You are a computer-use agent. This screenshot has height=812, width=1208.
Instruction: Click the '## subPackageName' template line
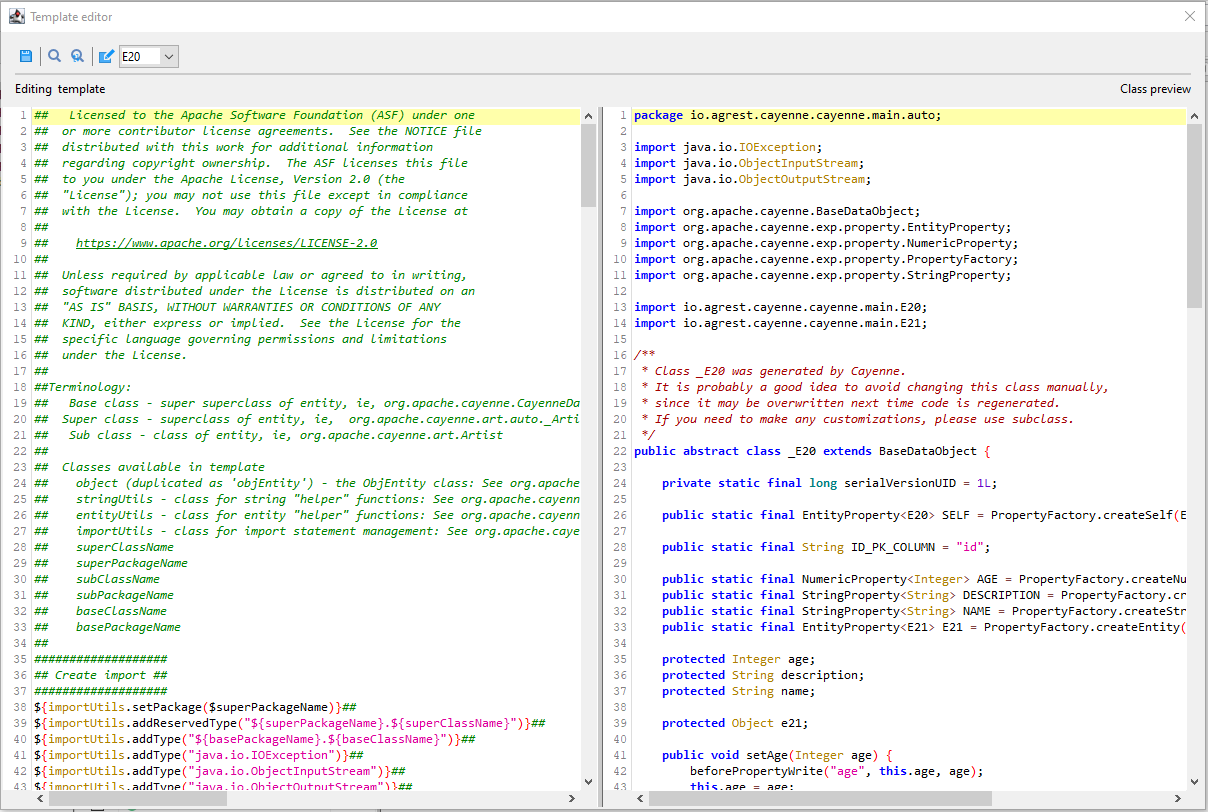[104, 595]
